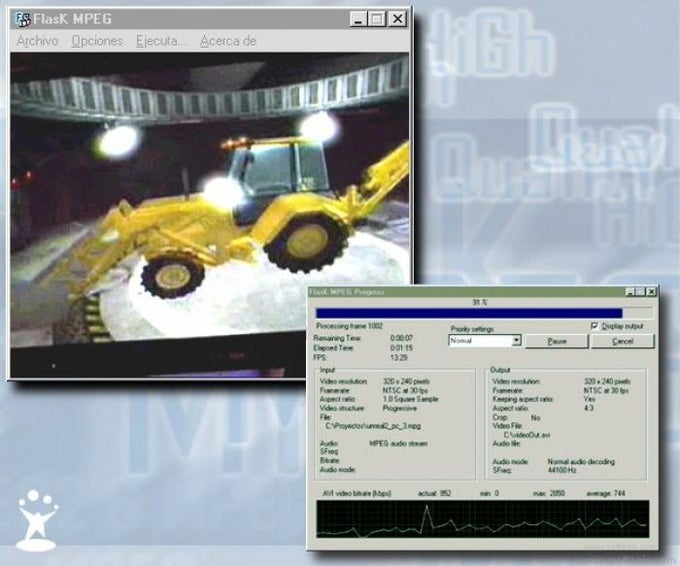Click the output aspect ratio value 4:3
Image resolution: width=680 pixels, height=566 pixels.
tap(588, 408)
